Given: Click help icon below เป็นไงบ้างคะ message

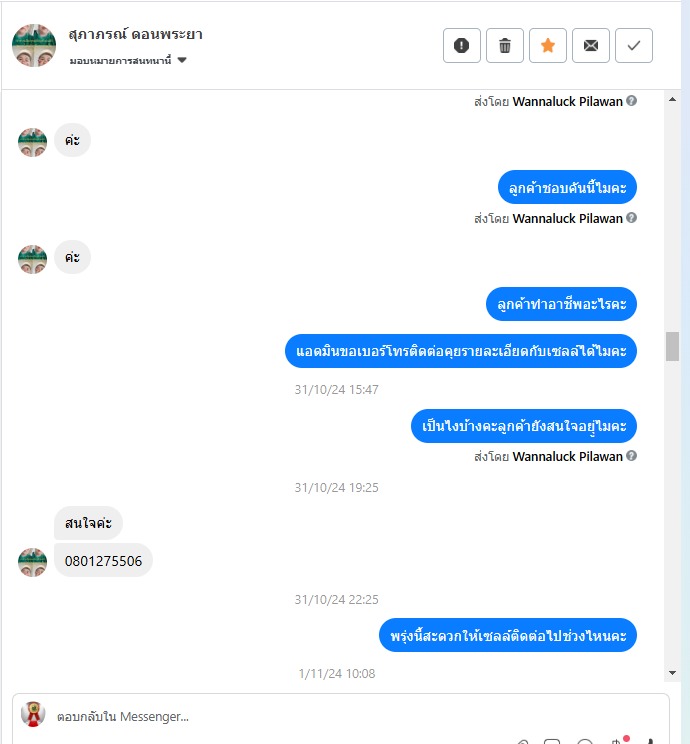Looking at the screenshot, I should 631,456.
